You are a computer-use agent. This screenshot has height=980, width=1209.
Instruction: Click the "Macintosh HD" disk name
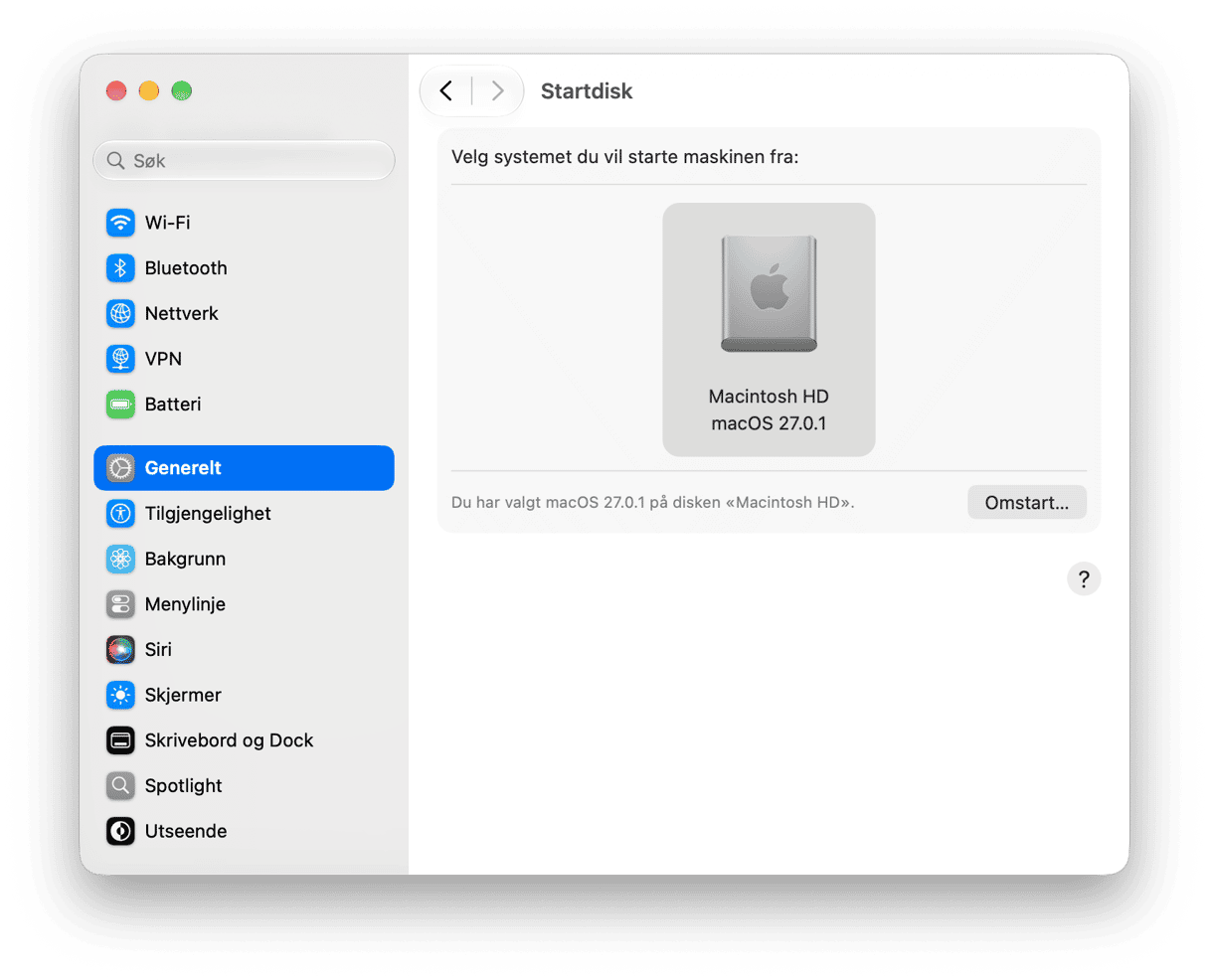[769, 397]
